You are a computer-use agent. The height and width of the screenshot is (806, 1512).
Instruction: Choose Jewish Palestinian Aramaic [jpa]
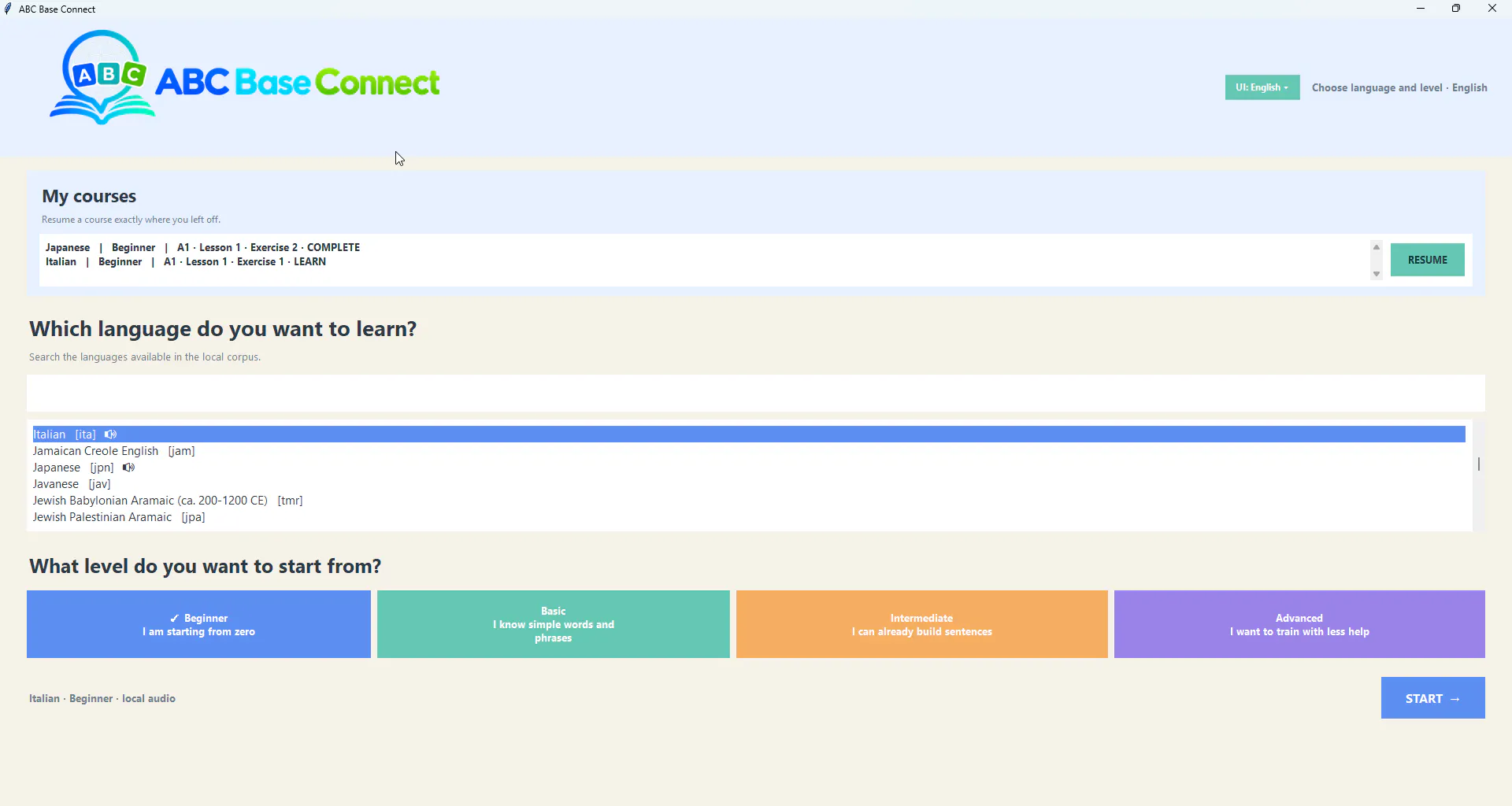749,517
